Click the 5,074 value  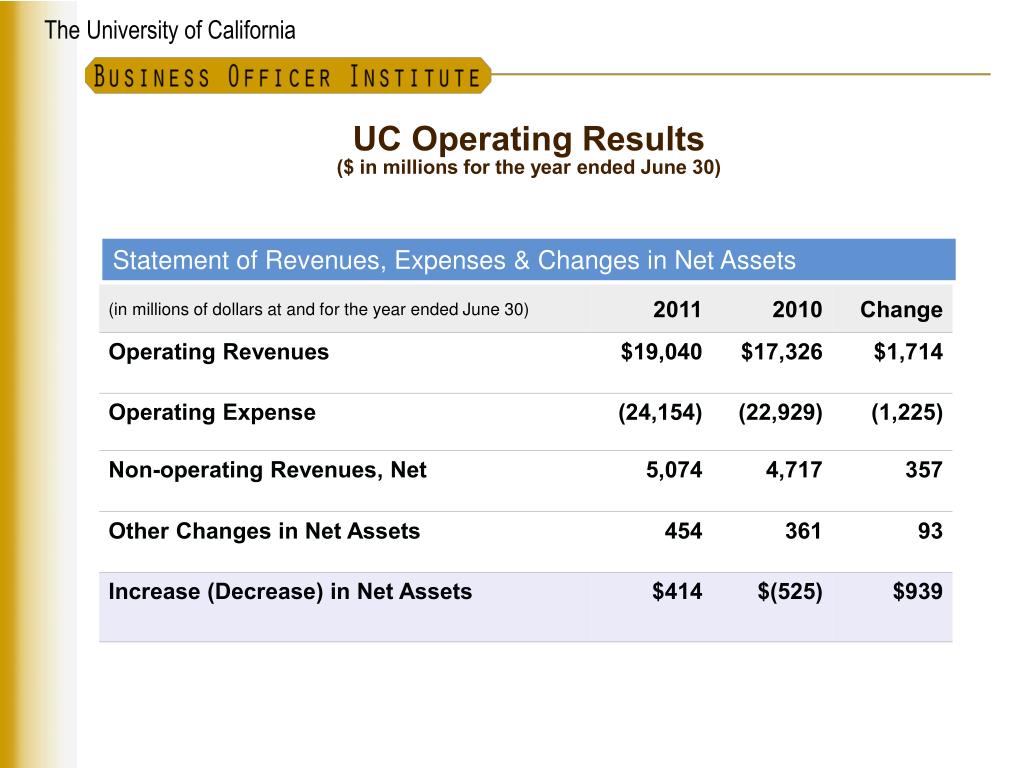(674, 470)
